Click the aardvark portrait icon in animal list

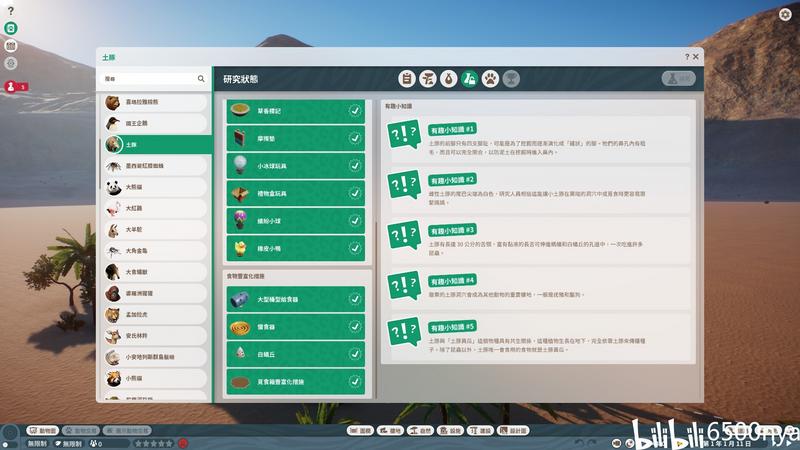(113, 144)
